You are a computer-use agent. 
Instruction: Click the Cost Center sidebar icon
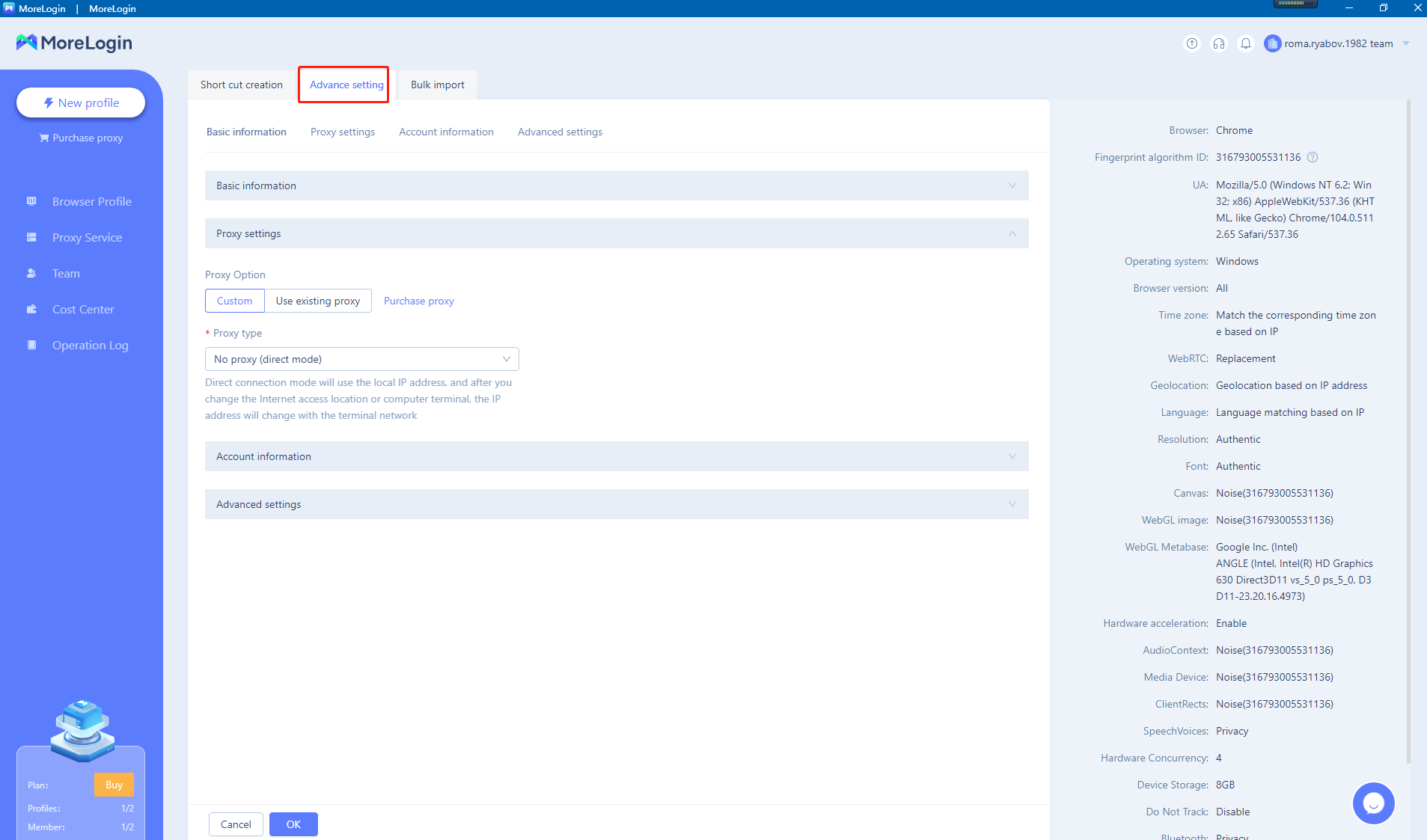(31, 309)
